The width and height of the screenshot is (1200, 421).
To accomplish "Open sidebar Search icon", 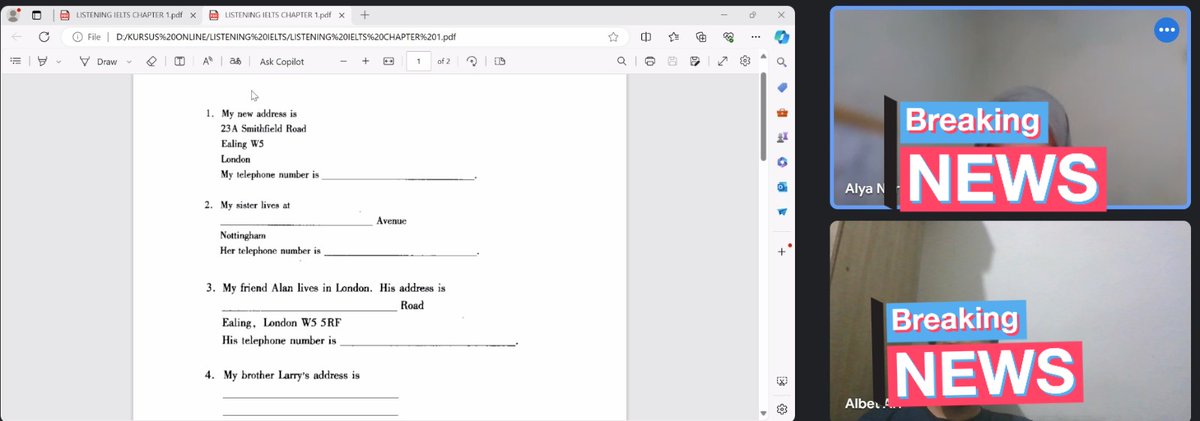I will pos(782,62).
